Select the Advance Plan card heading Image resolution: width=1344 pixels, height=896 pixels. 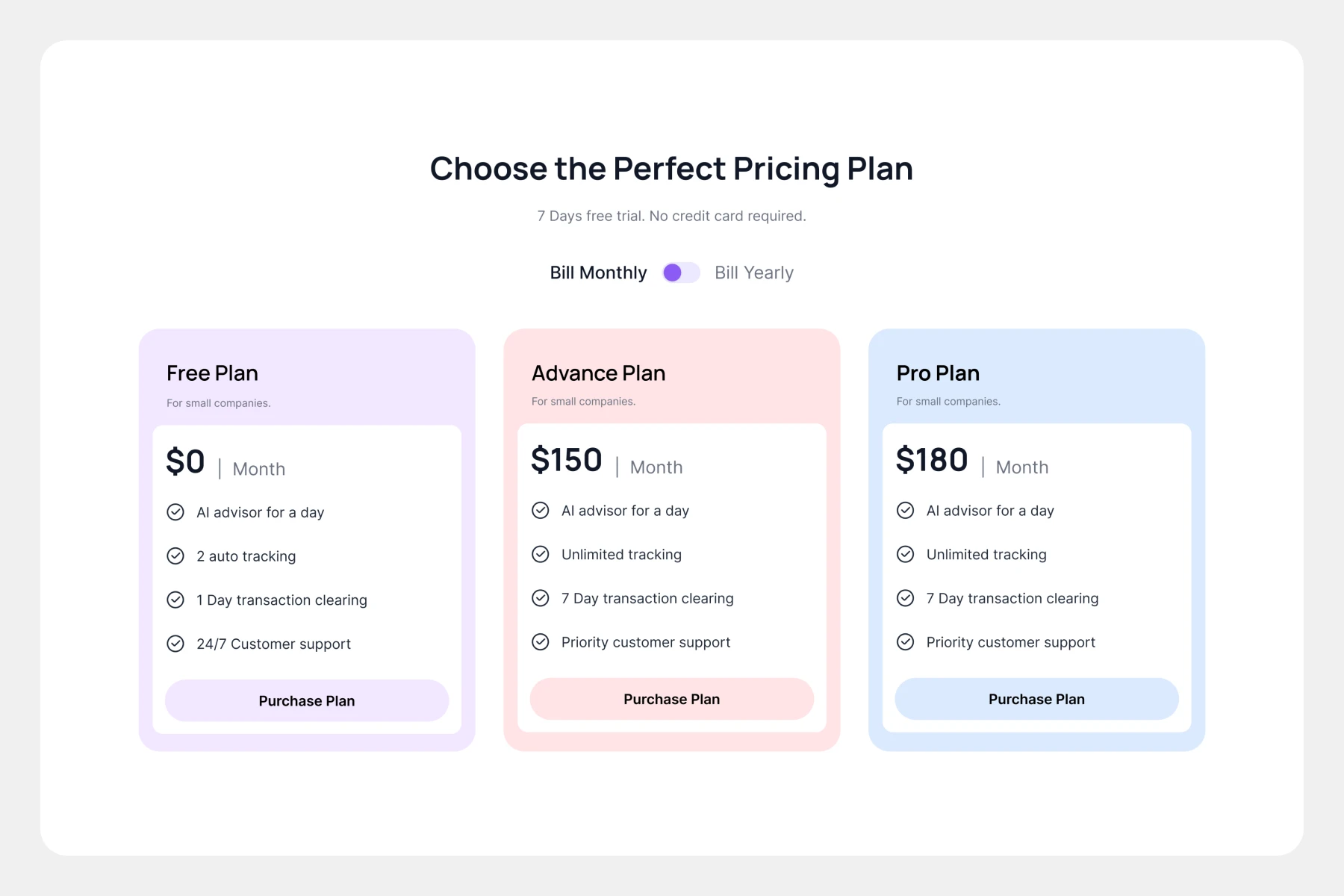pos(598,373)
